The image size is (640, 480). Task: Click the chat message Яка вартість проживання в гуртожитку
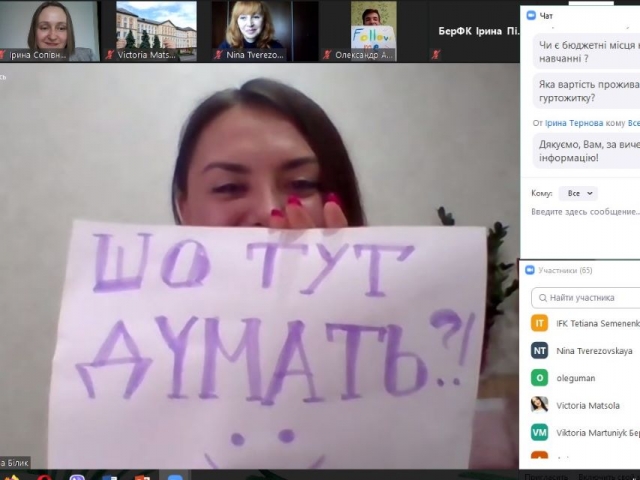point(587,91)
